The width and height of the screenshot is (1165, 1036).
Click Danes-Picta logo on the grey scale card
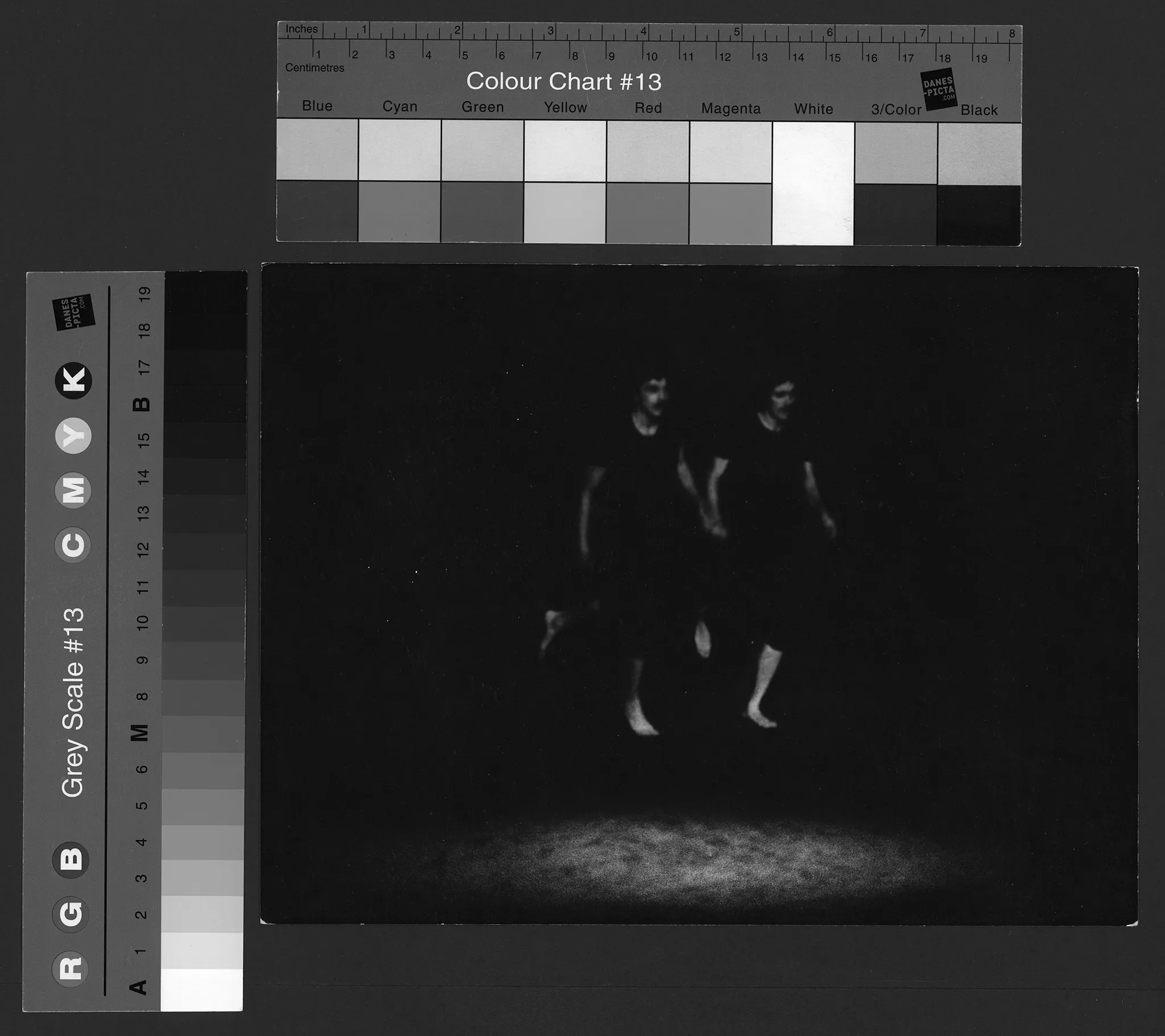73,312
